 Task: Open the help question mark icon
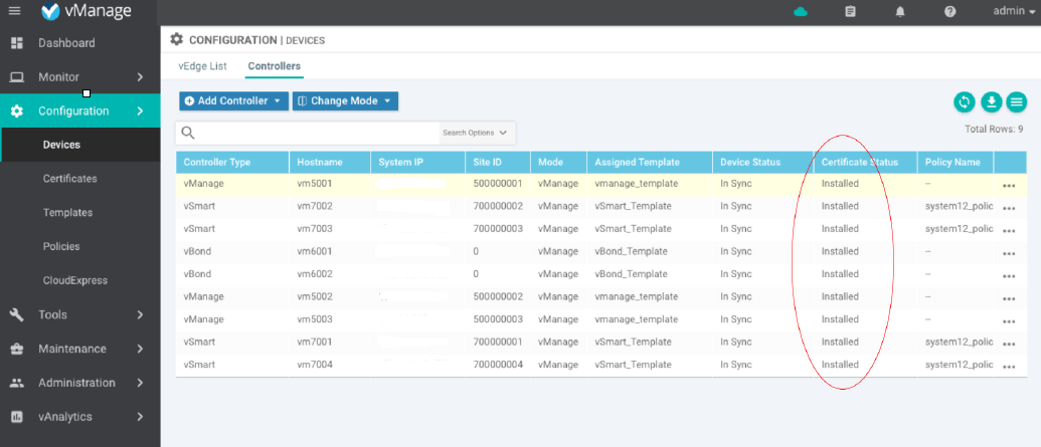(x=950, y=12)
